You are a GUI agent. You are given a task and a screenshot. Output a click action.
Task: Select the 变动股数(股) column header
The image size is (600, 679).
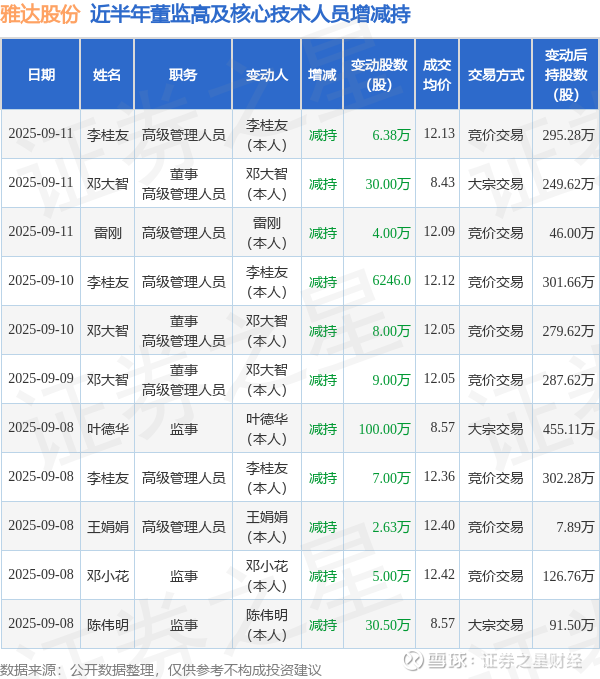pos(379,74)
